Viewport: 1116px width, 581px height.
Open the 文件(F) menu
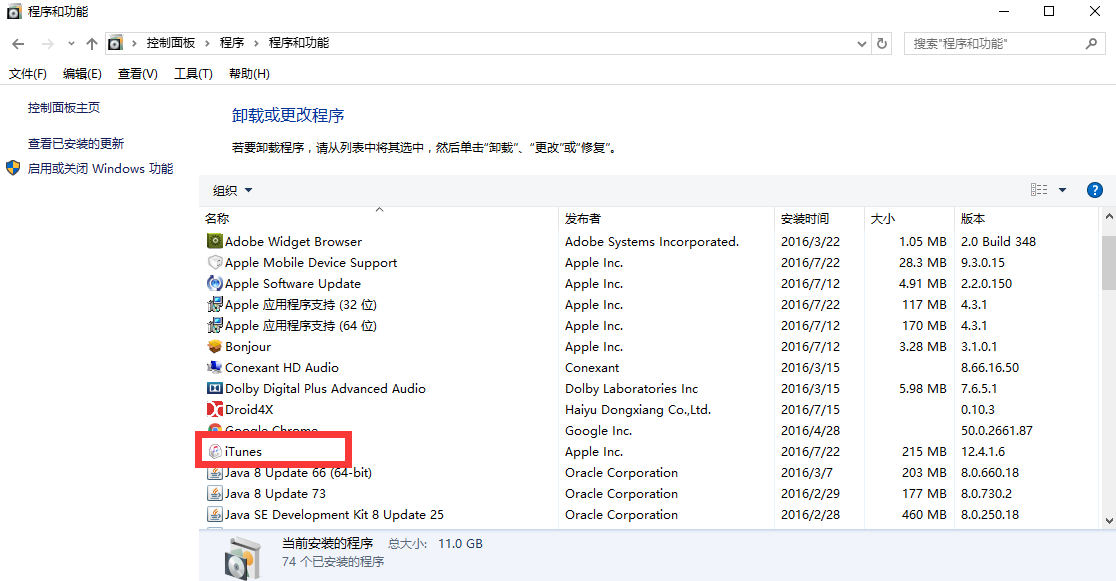pyautogui.click(x=28, y=73)
